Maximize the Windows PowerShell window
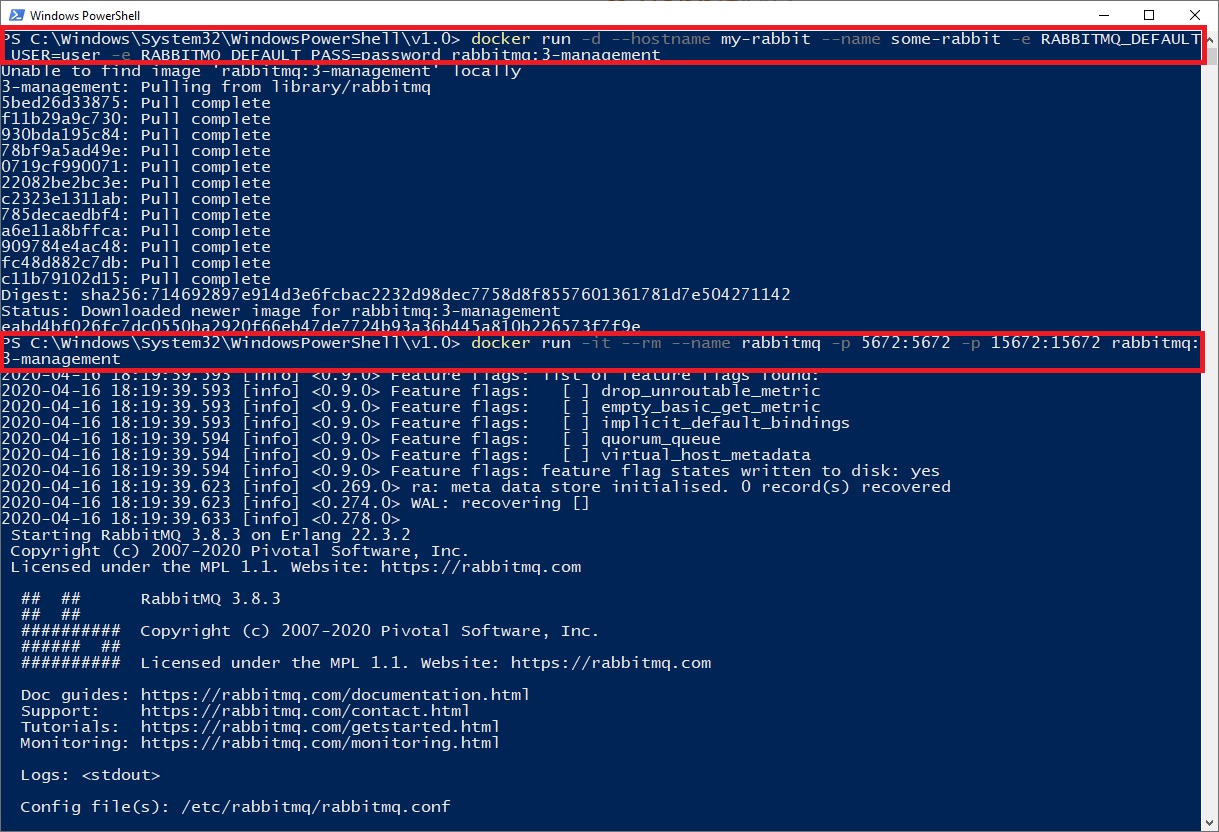 click(1149, 15)
